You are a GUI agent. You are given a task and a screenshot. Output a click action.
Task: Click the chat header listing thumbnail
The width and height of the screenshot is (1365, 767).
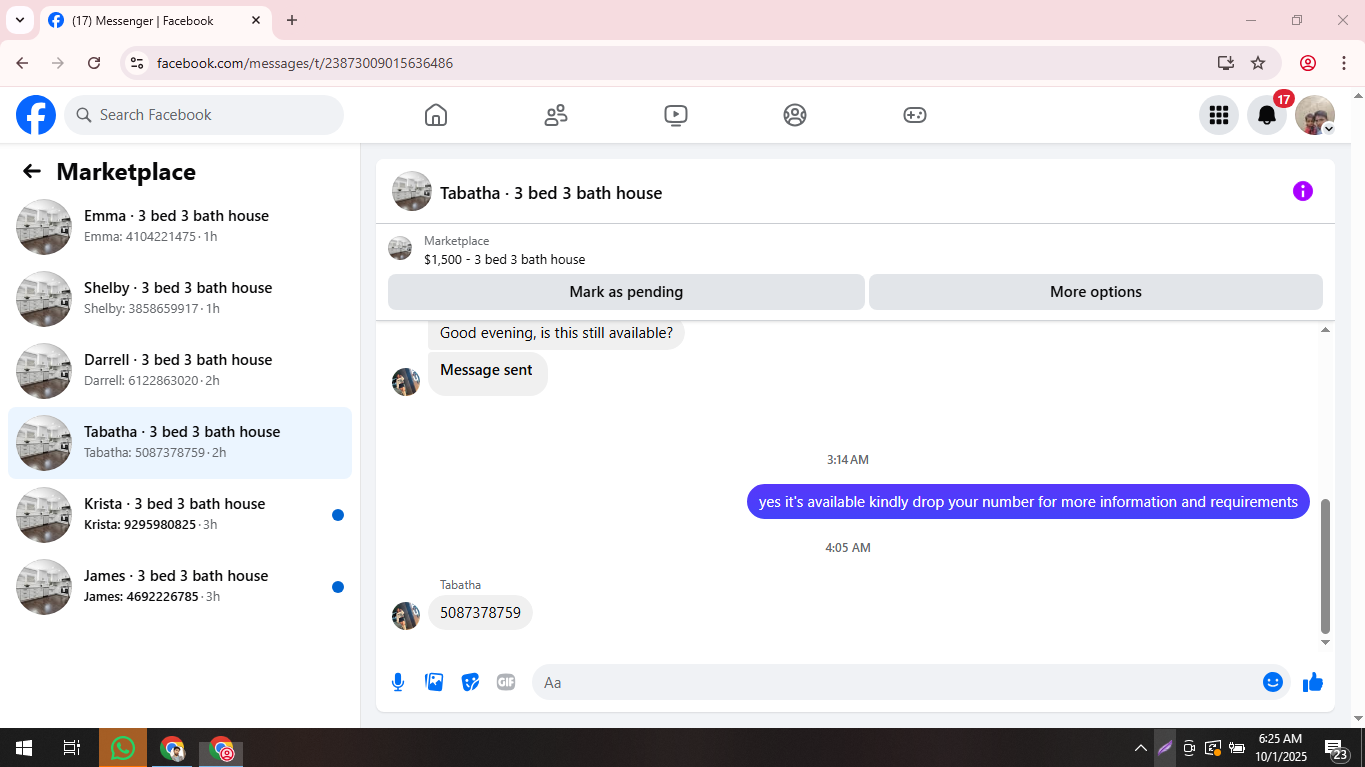click(x=412, y=191)
